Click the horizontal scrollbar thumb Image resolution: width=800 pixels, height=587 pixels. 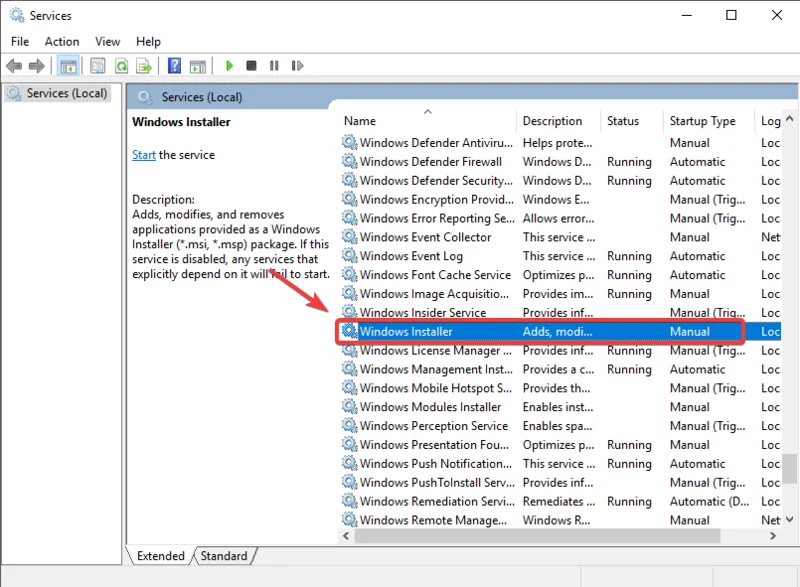pyautogui.click(x=538, y=536)
